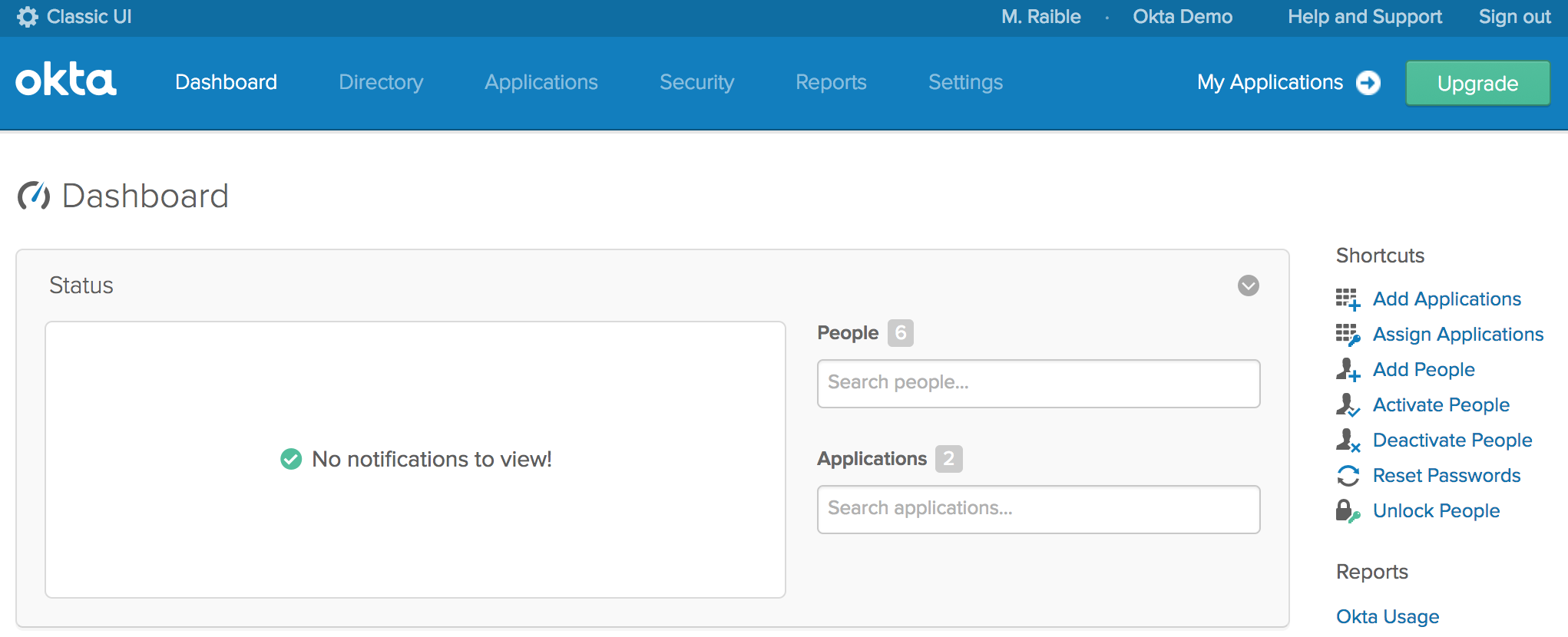Go to My Applications
The height and width of the screenshot is (637, 1568).
(x=1270, y=82)
